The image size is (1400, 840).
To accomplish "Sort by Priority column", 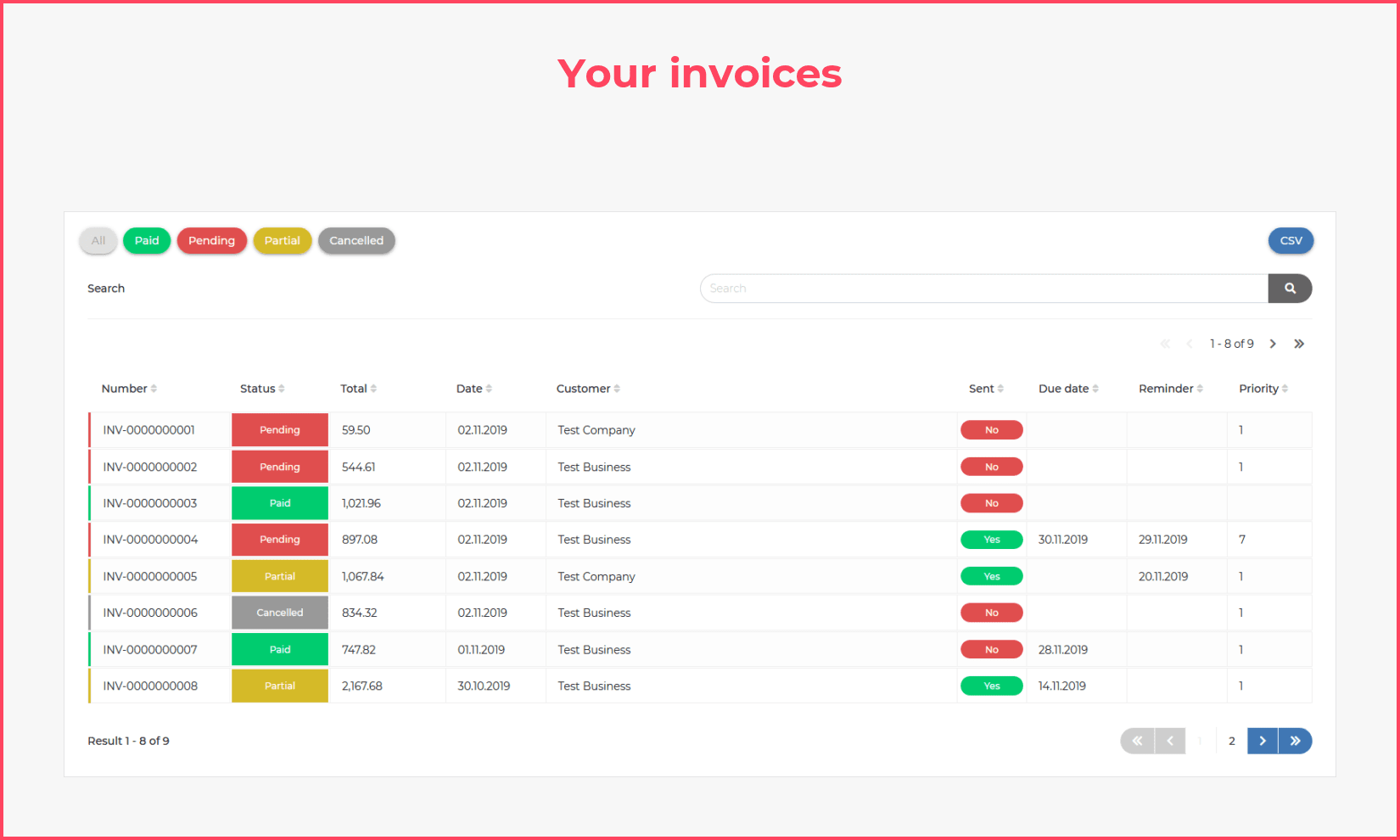I will 1263,389.
